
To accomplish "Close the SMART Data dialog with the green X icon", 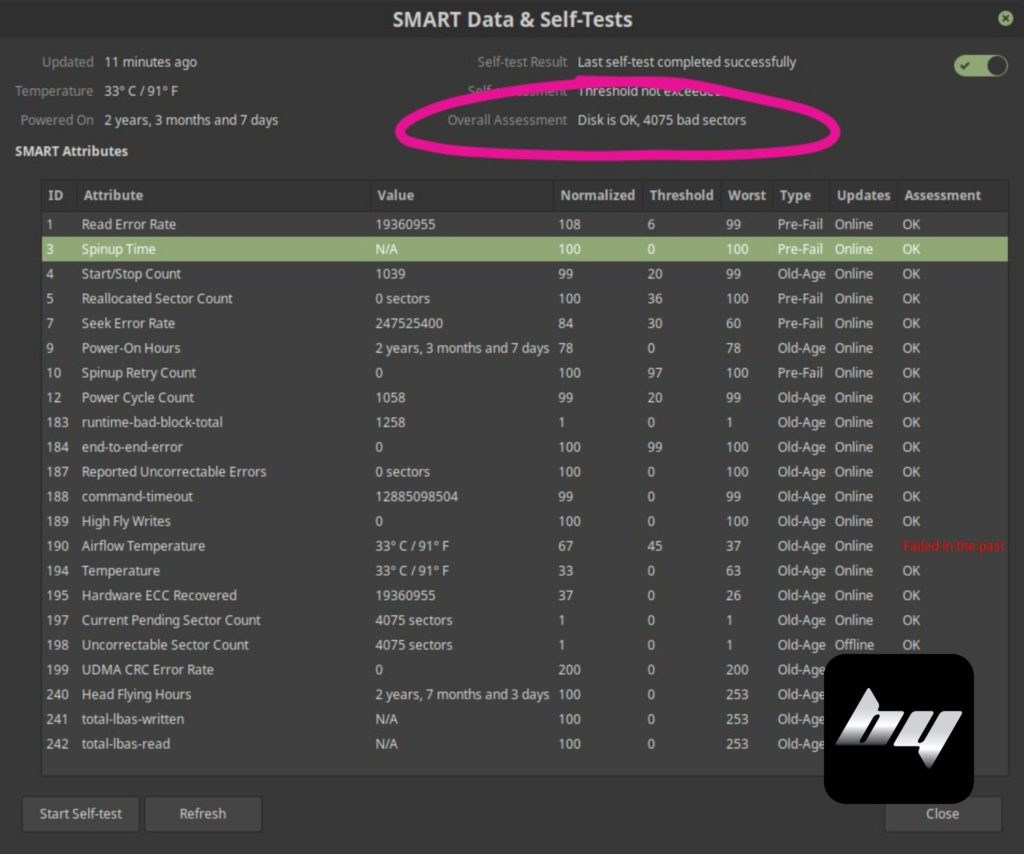I will coord(1005,19).
